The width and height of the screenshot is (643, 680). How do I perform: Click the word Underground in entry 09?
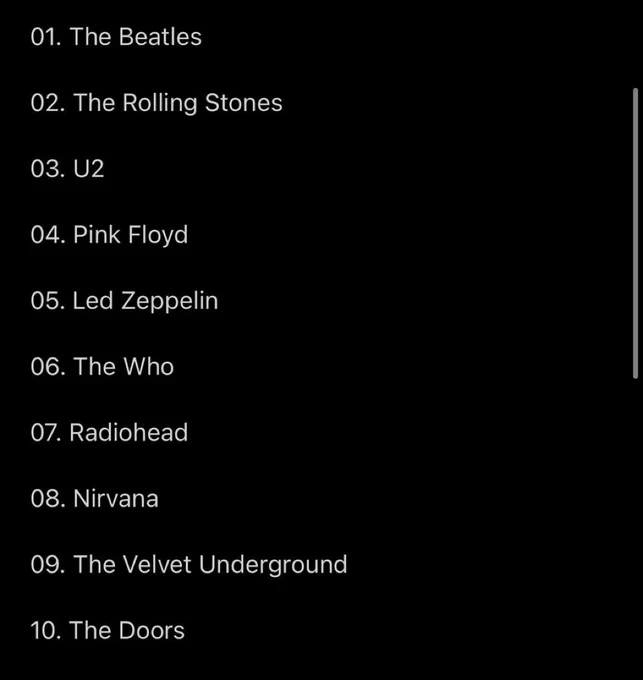273,566
